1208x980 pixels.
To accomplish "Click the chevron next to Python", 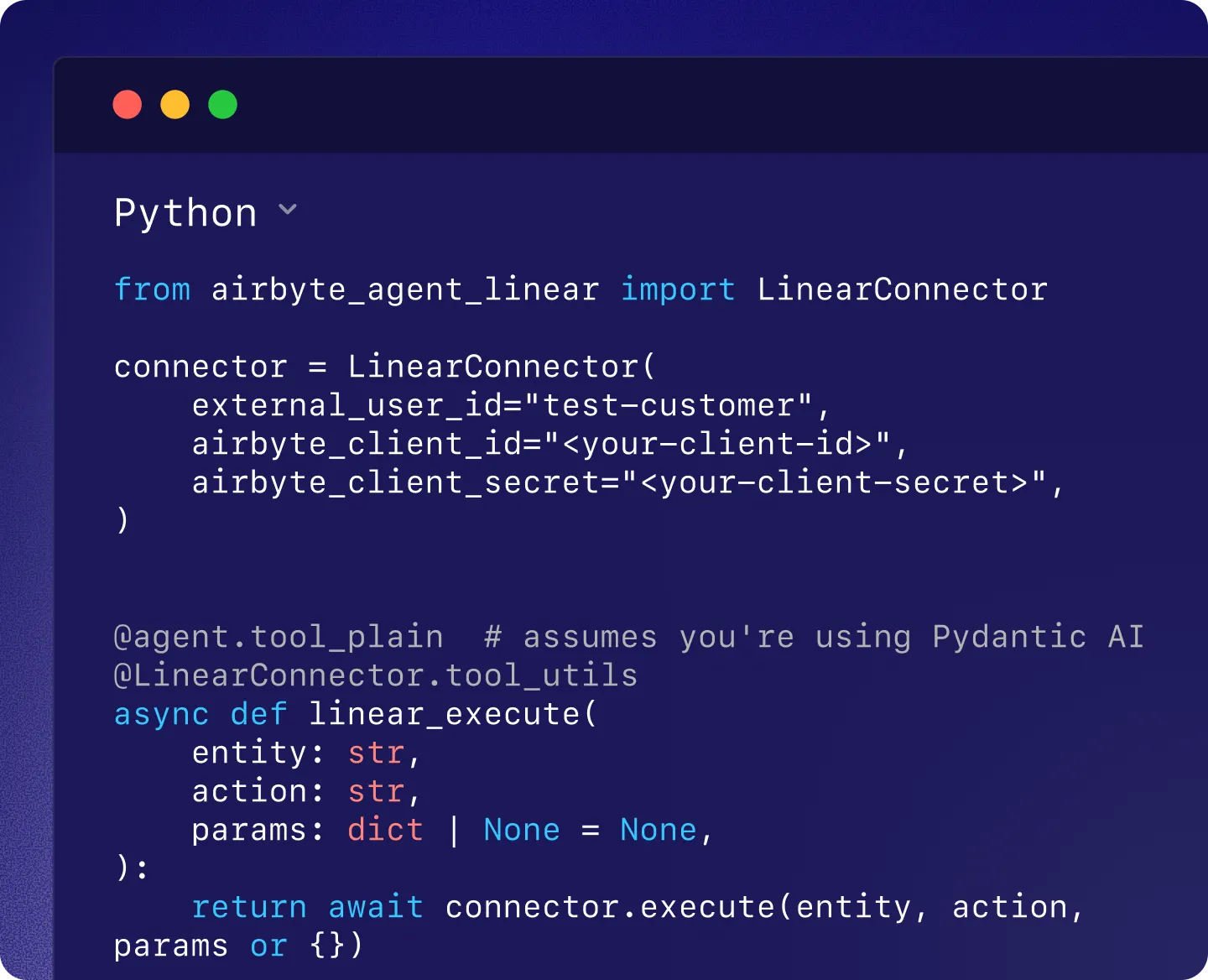I will (x=288, y=209).
